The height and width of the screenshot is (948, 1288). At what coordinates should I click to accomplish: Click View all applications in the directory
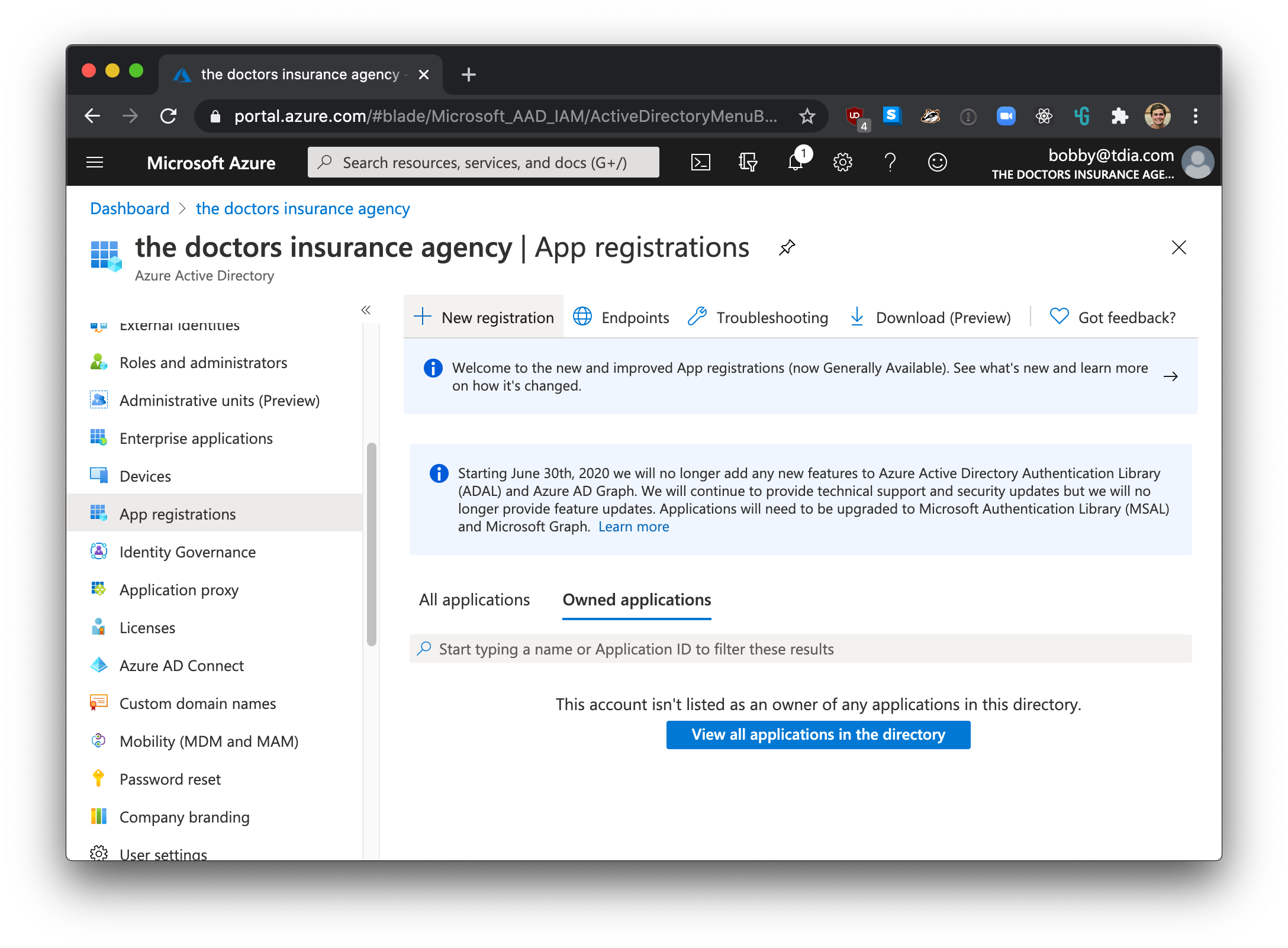[818, 734]
